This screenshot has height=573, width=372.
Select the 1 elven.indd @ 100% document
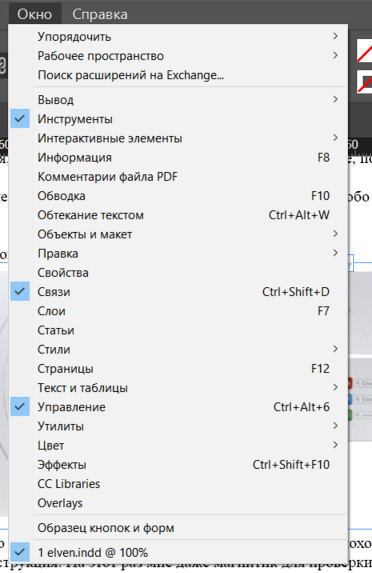[x=178, y=553]
